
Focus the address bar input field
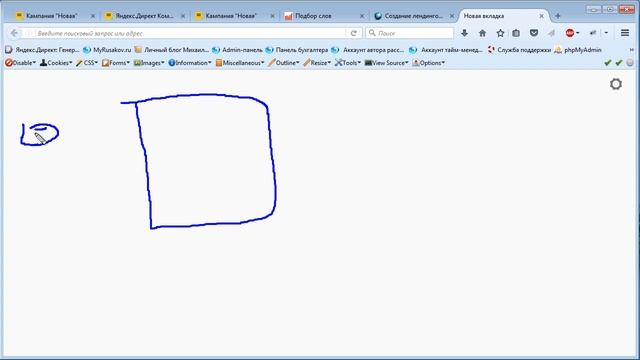(x=190, y=33)
